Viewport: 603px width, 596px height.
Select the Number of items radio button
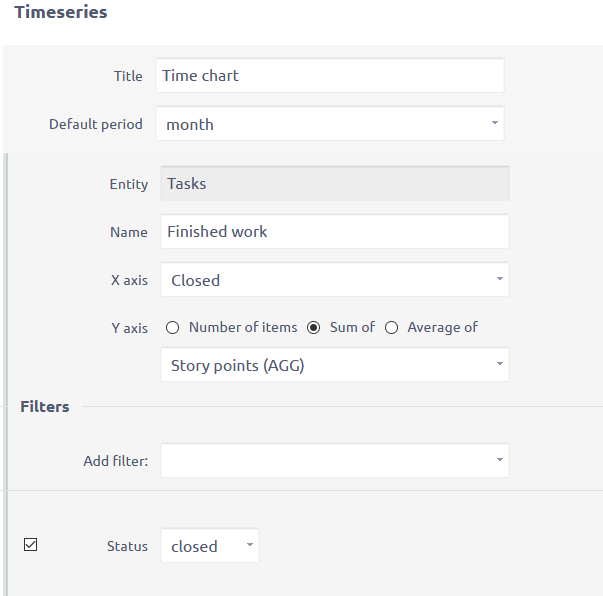pyautogui.click(x=173, y=327)
